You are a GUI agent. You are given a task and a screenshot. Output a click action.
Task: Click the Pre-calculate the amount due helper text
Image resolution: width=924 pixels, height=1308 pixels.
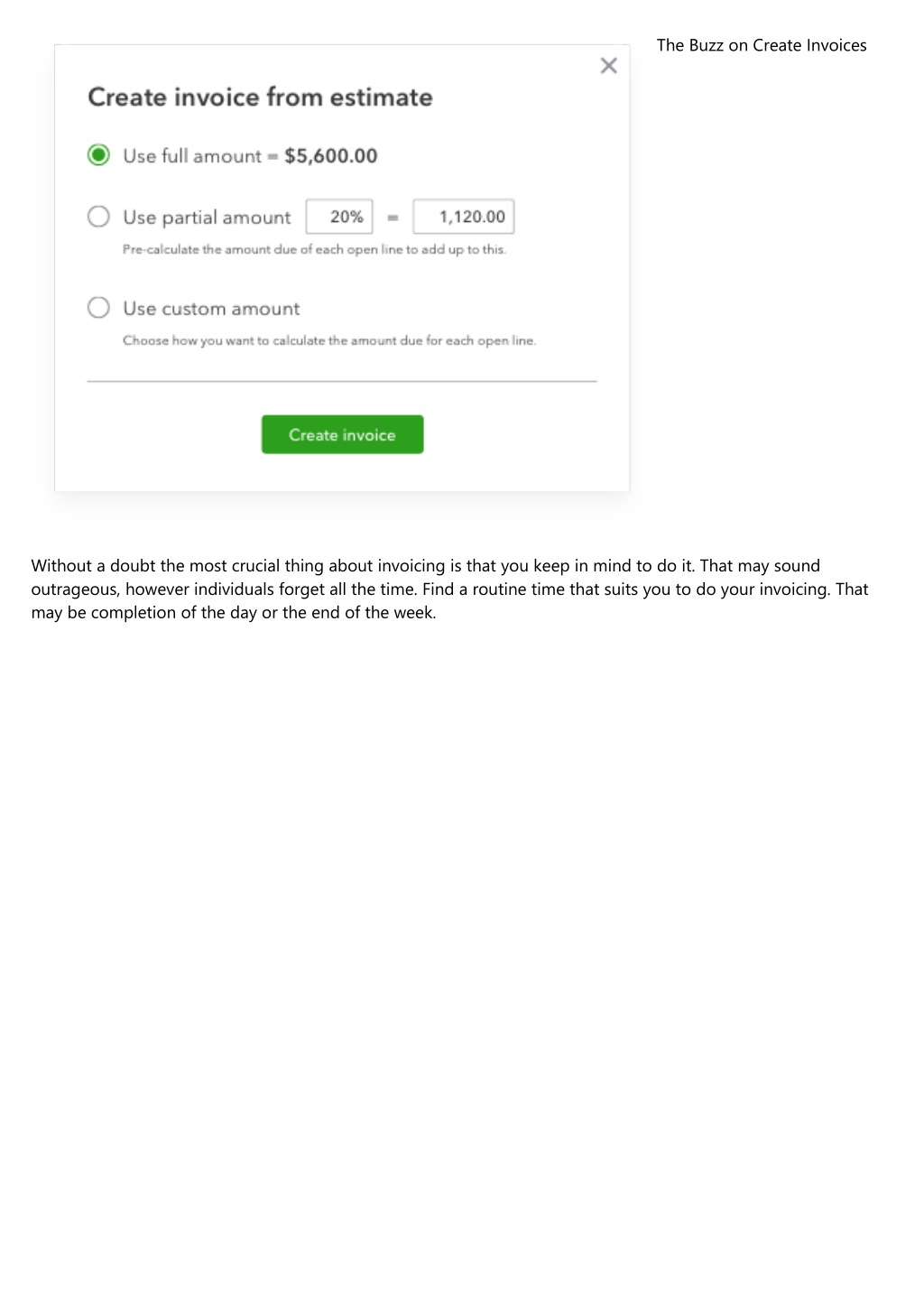tap(314, 250)
